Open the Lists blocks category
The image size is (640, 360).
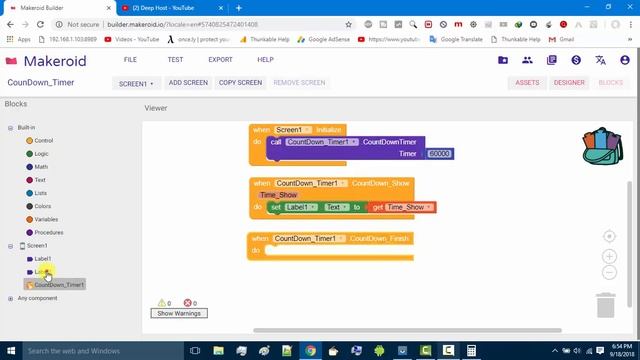click(37, 193)
